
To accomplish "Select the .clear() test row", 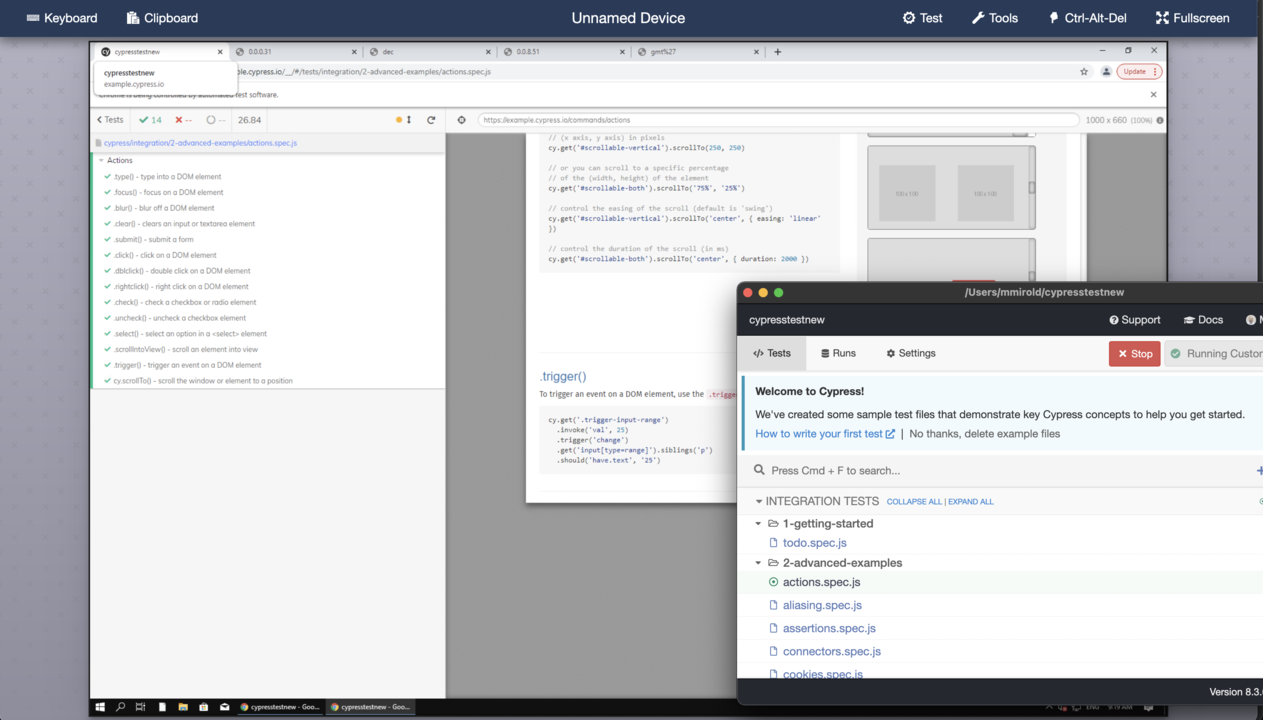I will point(268,224).
